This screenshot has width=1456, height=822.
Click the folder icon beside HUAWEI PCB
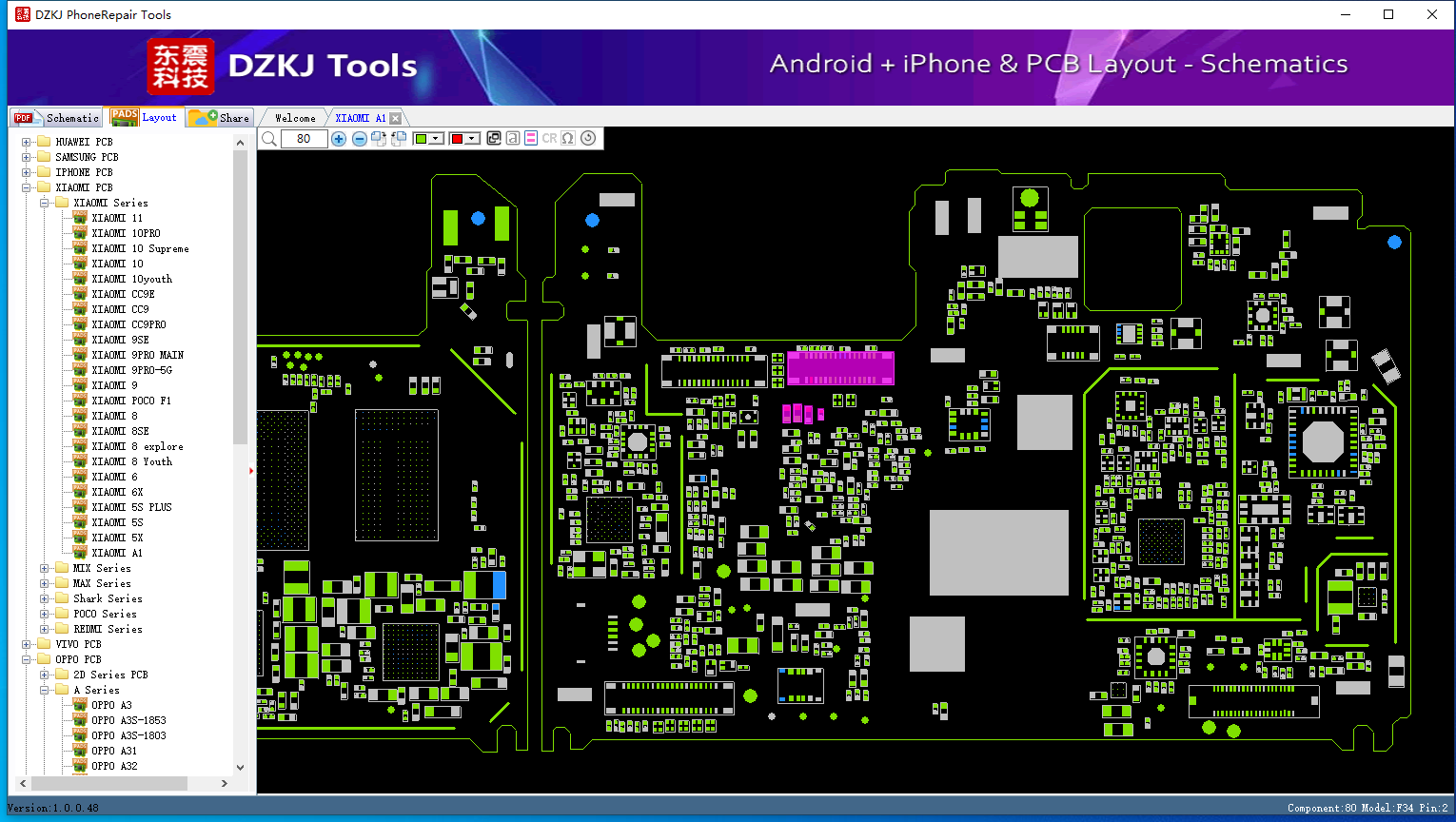tap(44, 142)
